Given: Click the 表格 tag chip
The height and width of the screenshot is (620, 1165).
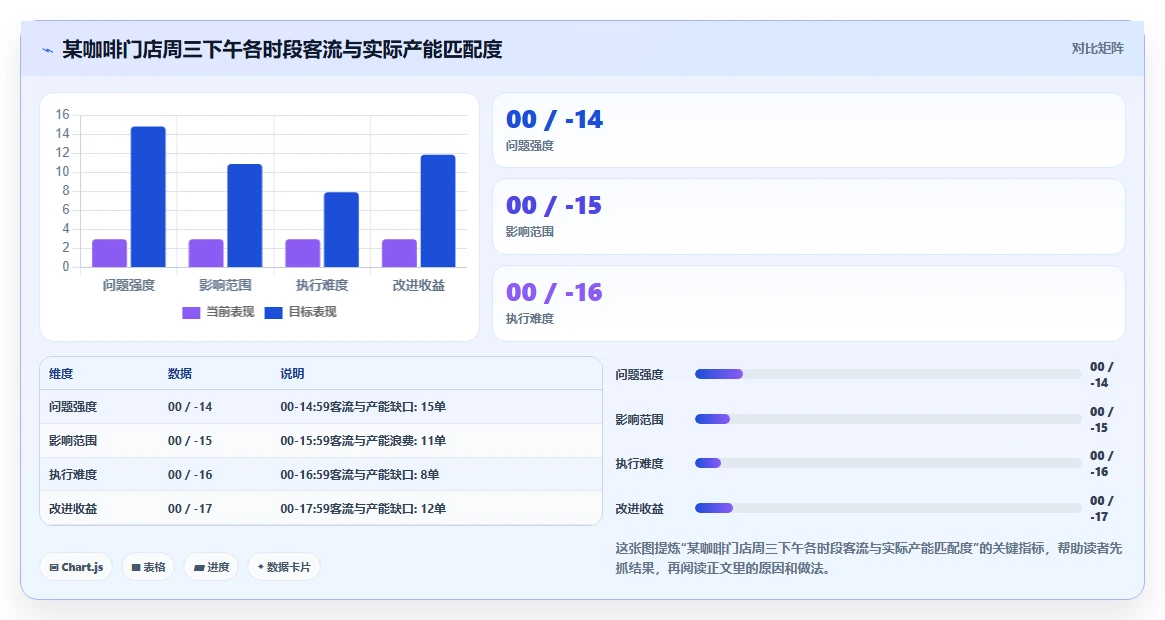Looking at the screenshot, I should 149,567.
